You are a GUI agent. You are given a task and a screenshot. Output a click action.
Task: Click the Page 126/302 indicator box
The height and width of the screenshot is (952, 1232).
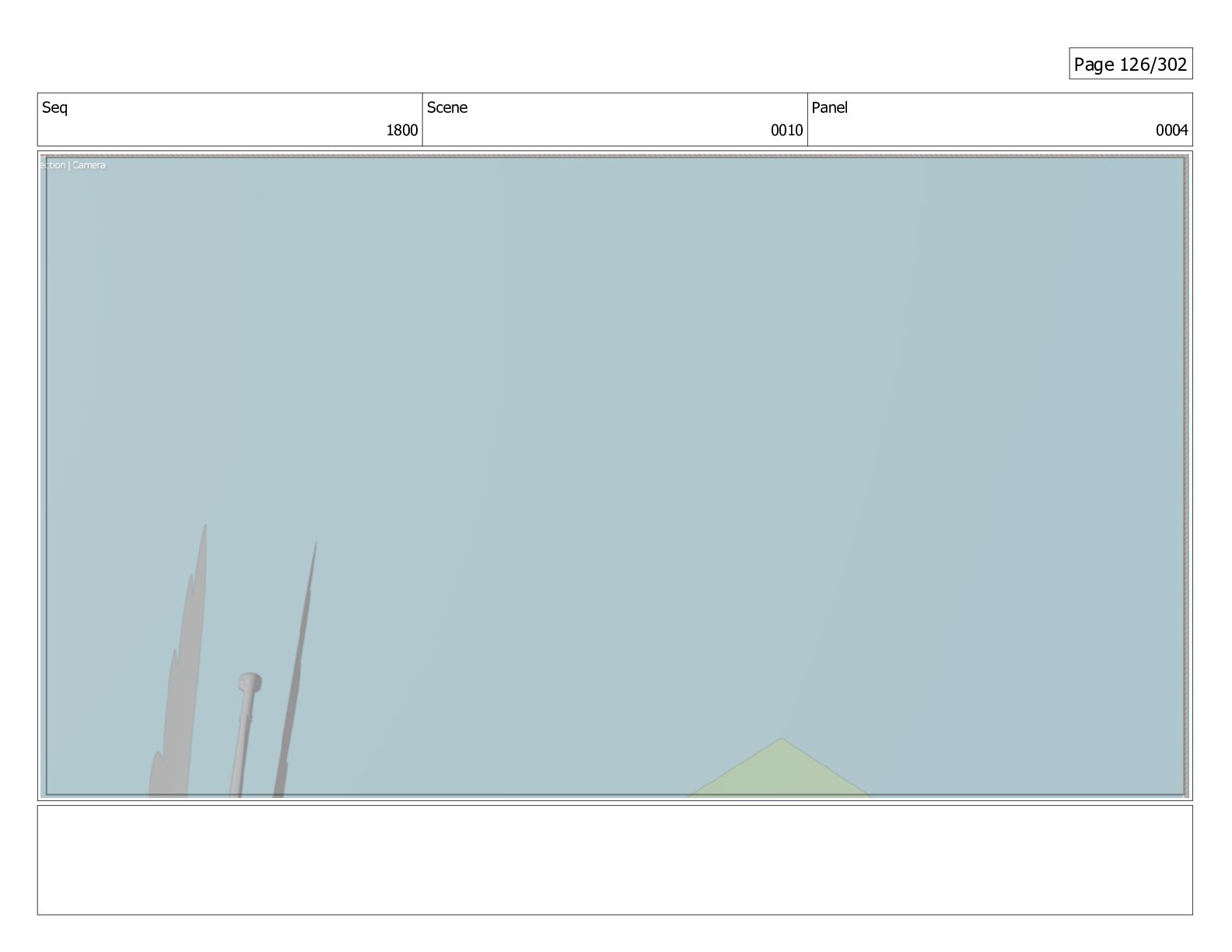tap(1130, 64)
